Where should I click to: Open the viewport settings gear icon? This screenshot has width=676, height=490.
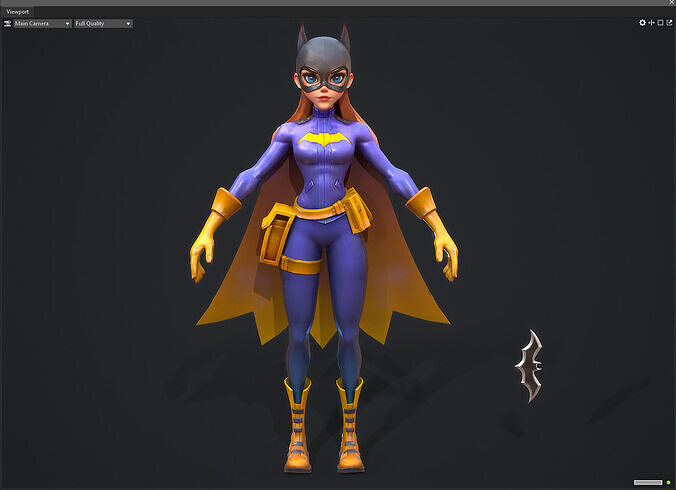click(642, 23)
